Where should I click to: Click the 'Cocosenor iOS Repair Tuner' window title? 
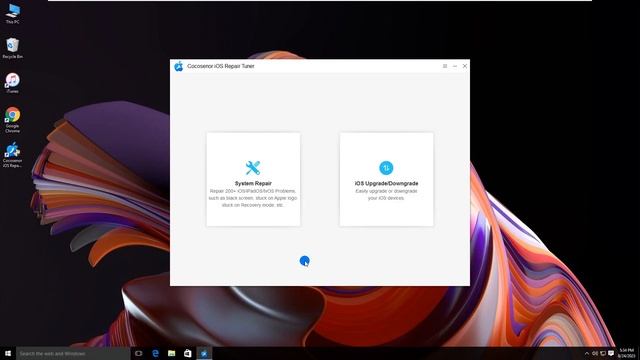pos(220,66)
